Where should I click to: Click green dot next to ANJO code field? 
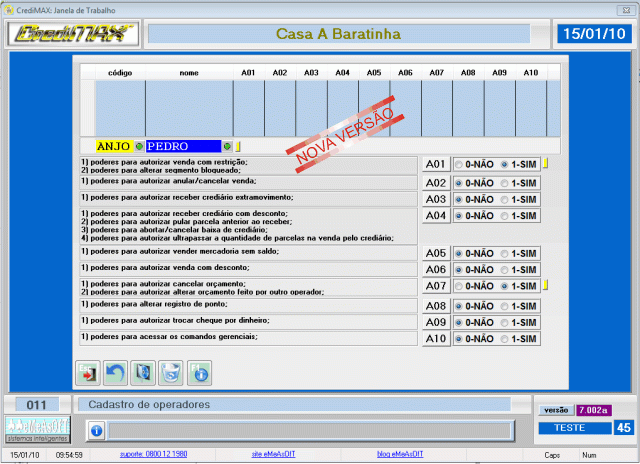(x=140, y=146)
